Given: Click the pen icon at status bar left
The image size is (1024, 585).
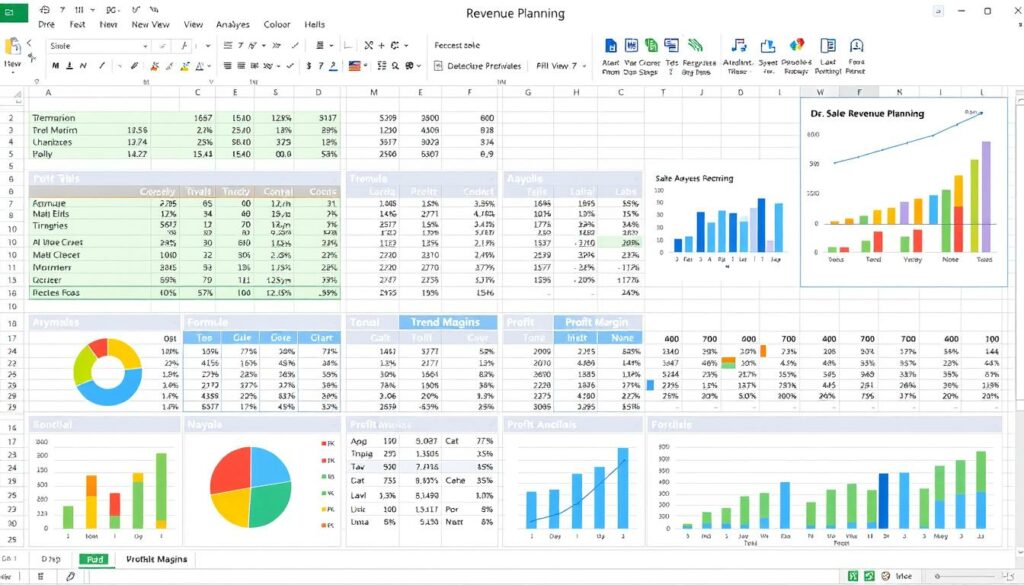Looking at the screenshot, I should (71, 577).
